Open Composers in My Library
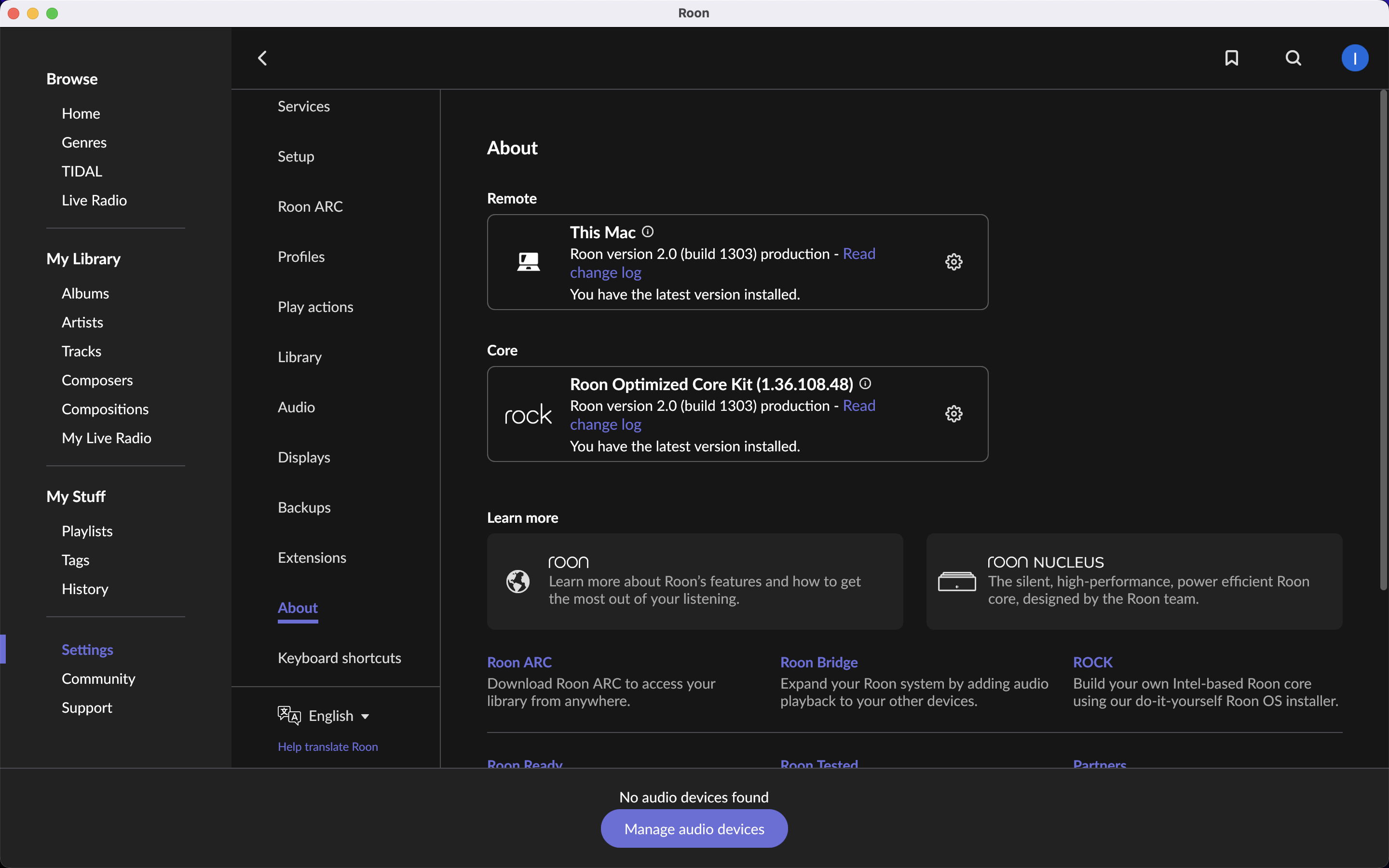The image size is (1389, 868). tap(97, 380)
